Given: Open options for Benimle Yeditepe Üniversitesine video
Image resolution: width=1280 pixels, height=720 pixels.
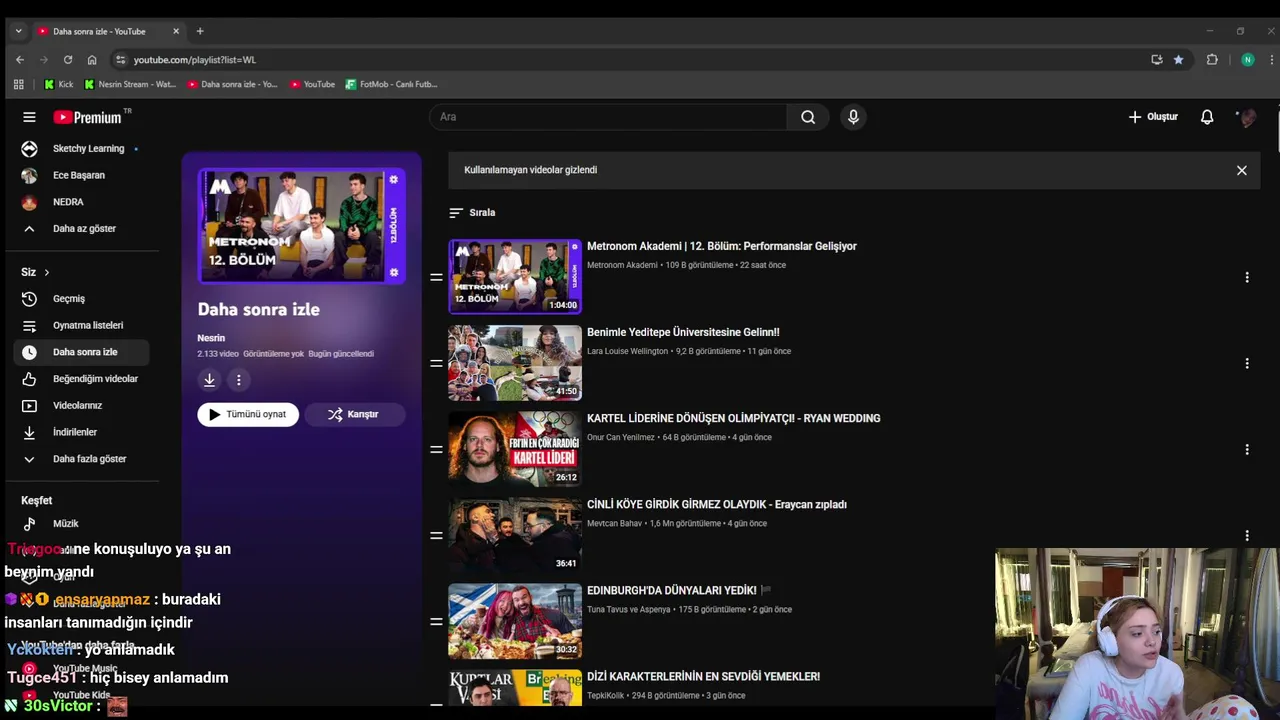Looking at the screenshot, I should point(1247,363).
